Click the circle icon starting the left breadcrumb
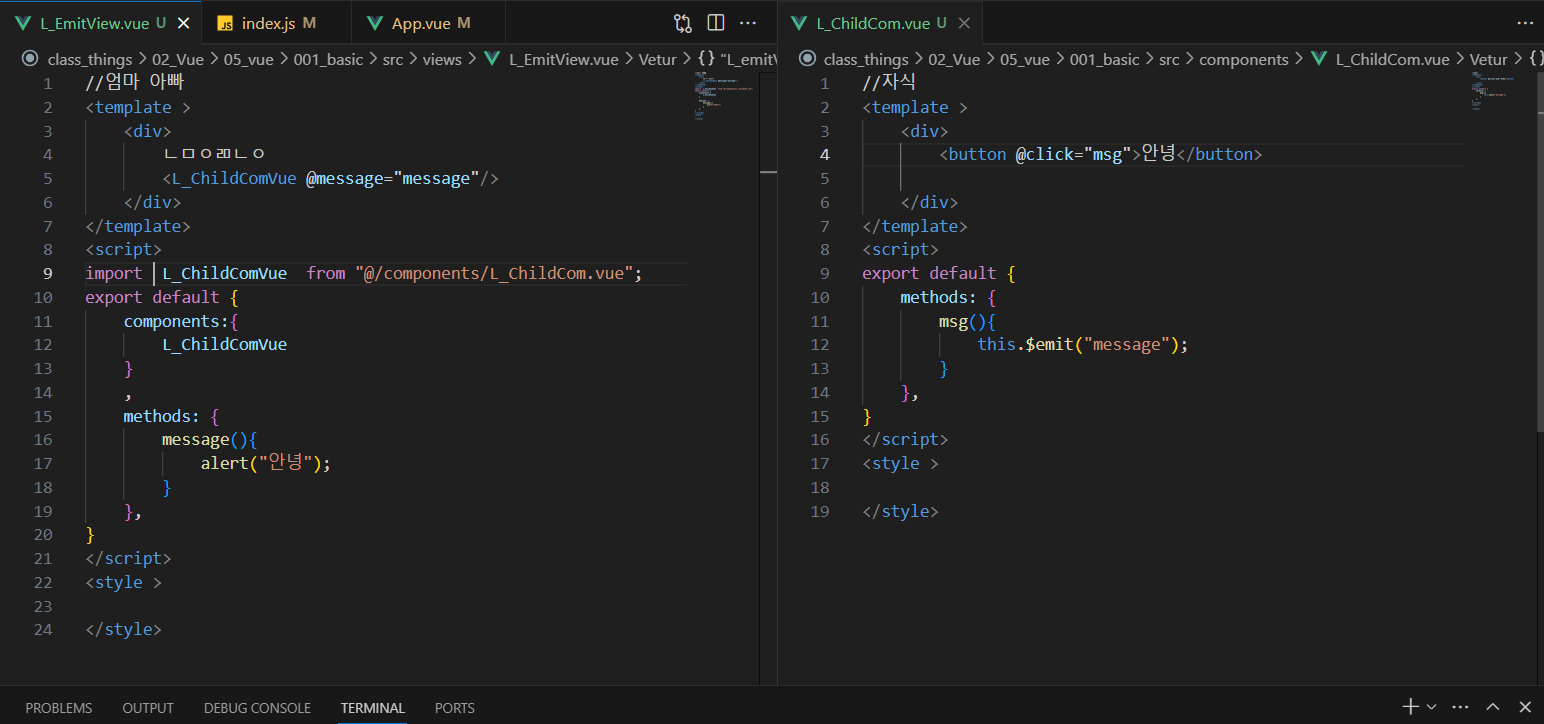This screenshot has width=1544, height=724. point(32,59)
